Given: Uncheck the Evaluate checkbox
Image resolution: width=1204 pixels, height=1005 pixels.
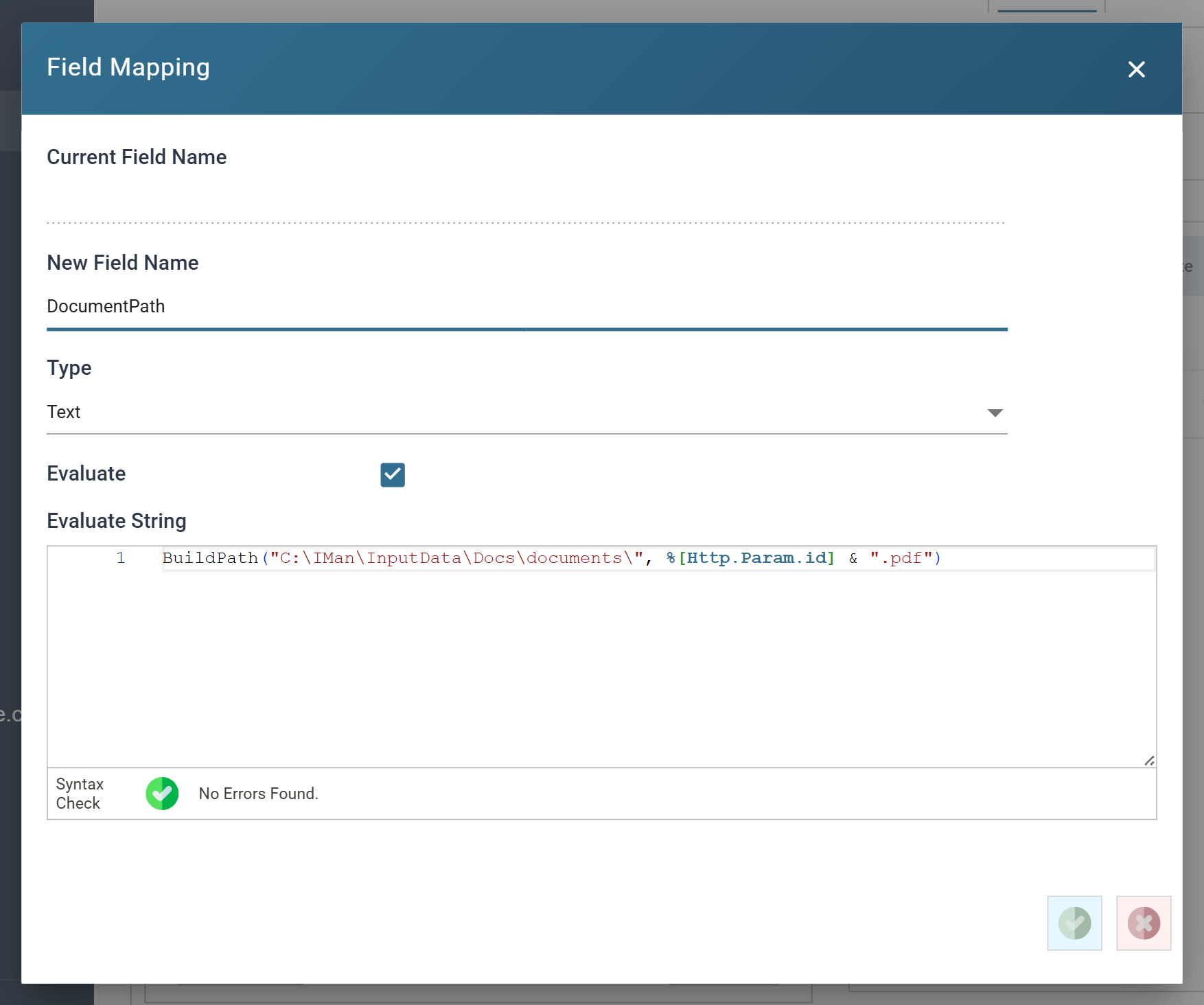Looking at the screenshot, I should [x=393, y=474].
